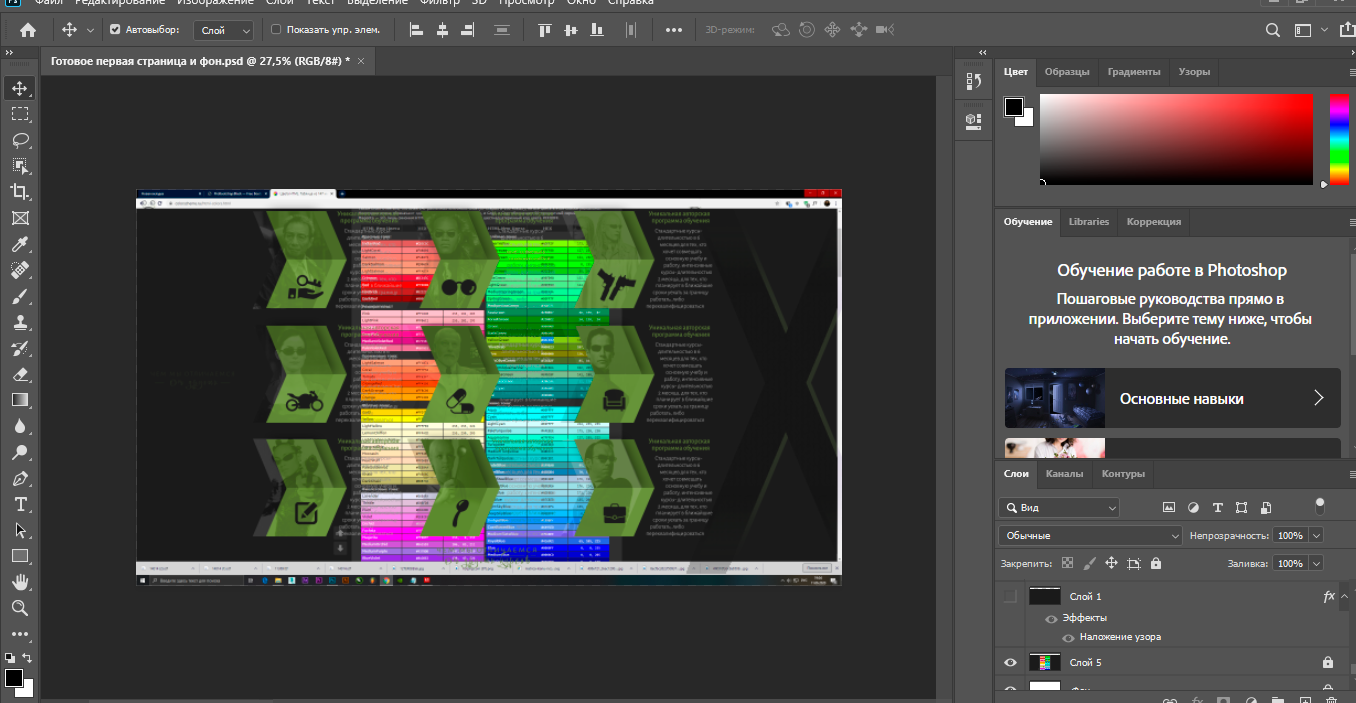Select the Zoom tool
The height and width of the screenshot is (703, 1356).
19,608
